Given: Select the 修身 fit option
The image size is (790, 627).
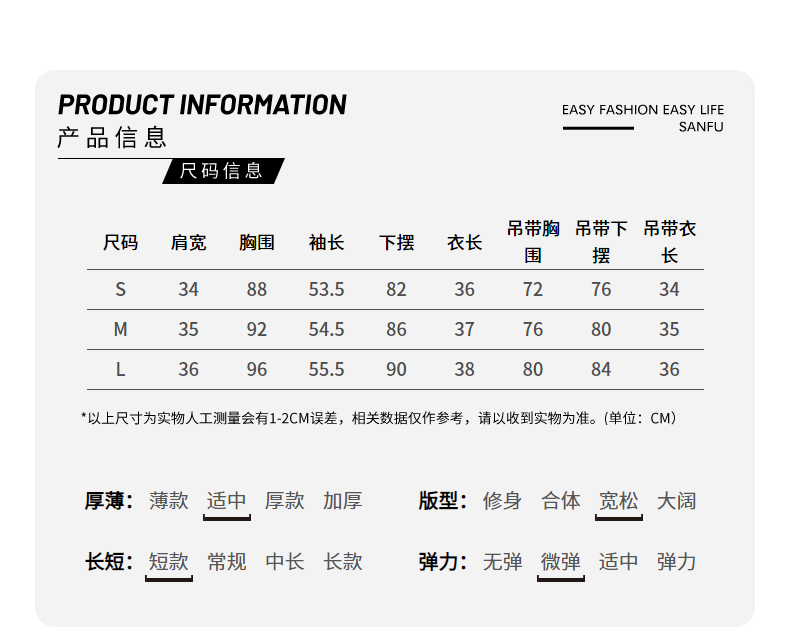Looking at the screenshot, I should coord(502,501).
